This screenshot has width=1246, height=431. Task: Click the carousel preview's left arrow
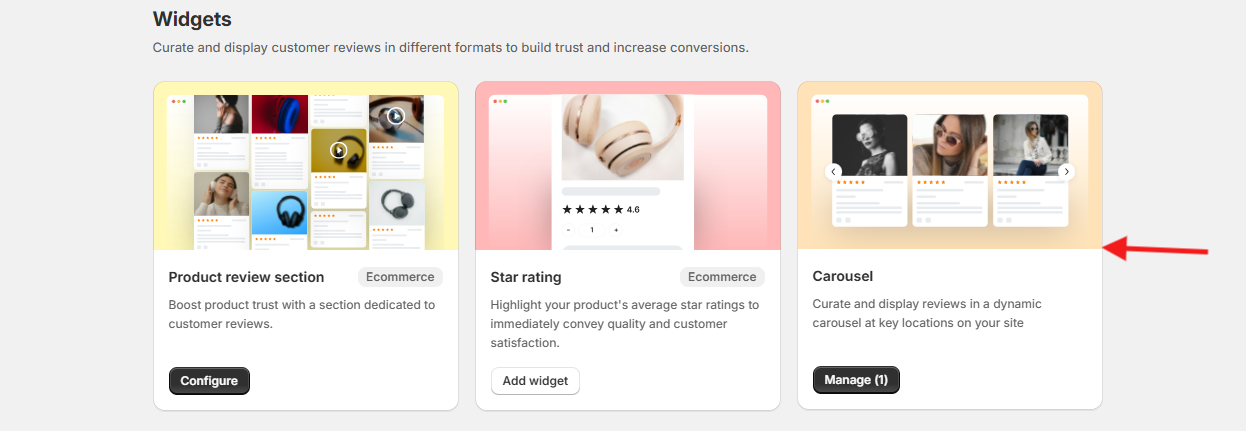pyautogui.click(x=833, y=172)
